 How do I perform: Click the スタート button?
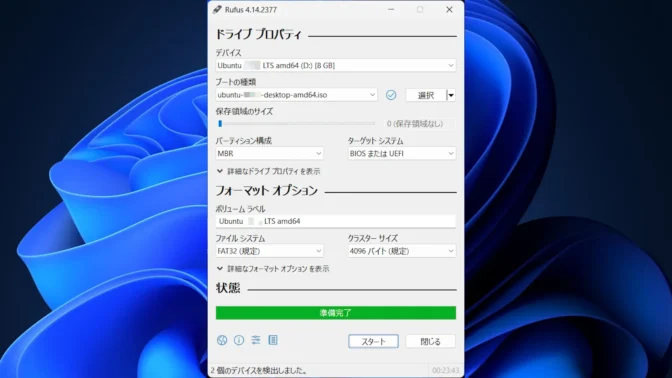pos(373,342)
